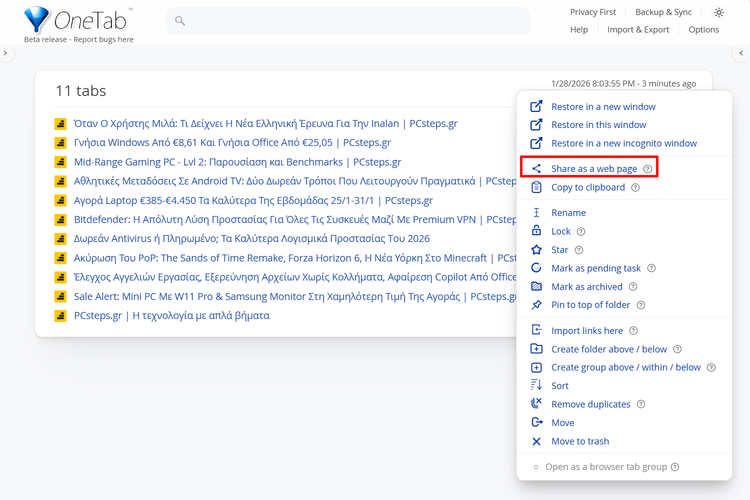The width and height of the screenshot is (750, 500).
Task: Click the Star icon in menu
Action: click(536, 250)
